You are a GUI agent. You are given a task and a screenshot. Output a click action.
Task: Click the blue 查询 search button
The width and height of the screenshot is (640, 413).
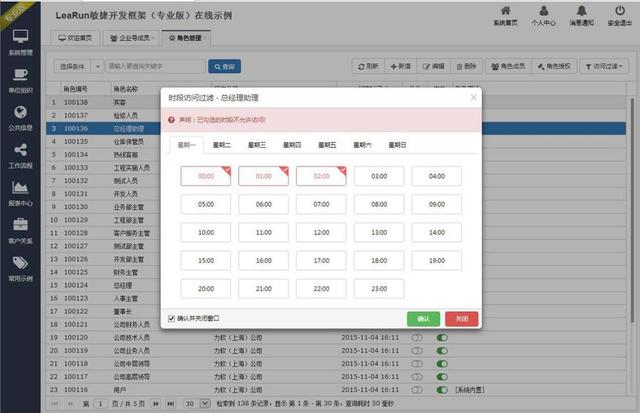(224, 67)
